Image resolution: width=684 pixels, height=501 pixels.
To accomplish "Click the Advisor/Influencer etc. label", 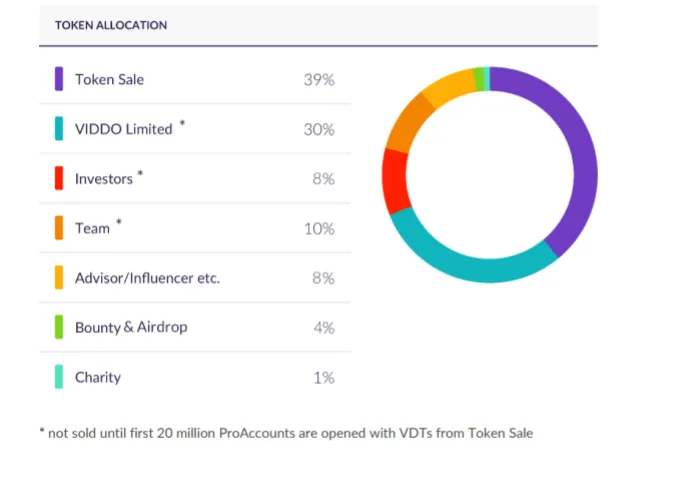I will 147,278.
